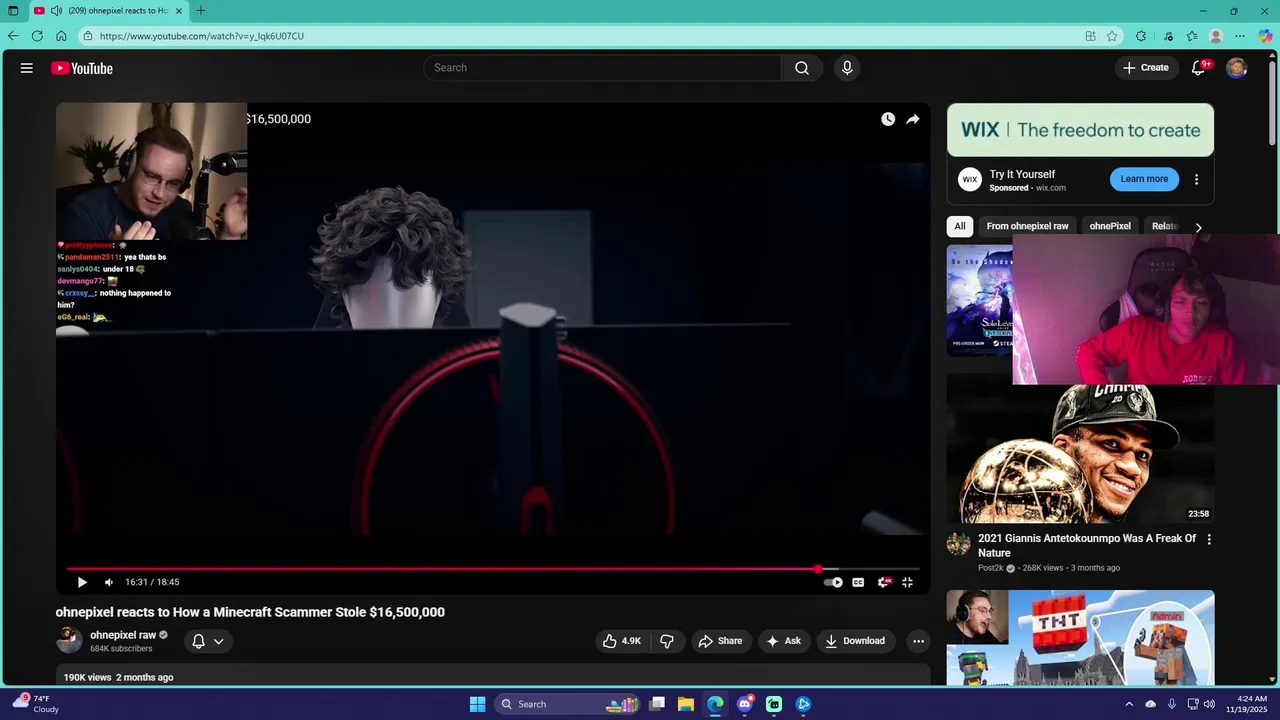Open more actions ellipsis below video
This screenshot has height=720, width=1280.
coord(918,641)
